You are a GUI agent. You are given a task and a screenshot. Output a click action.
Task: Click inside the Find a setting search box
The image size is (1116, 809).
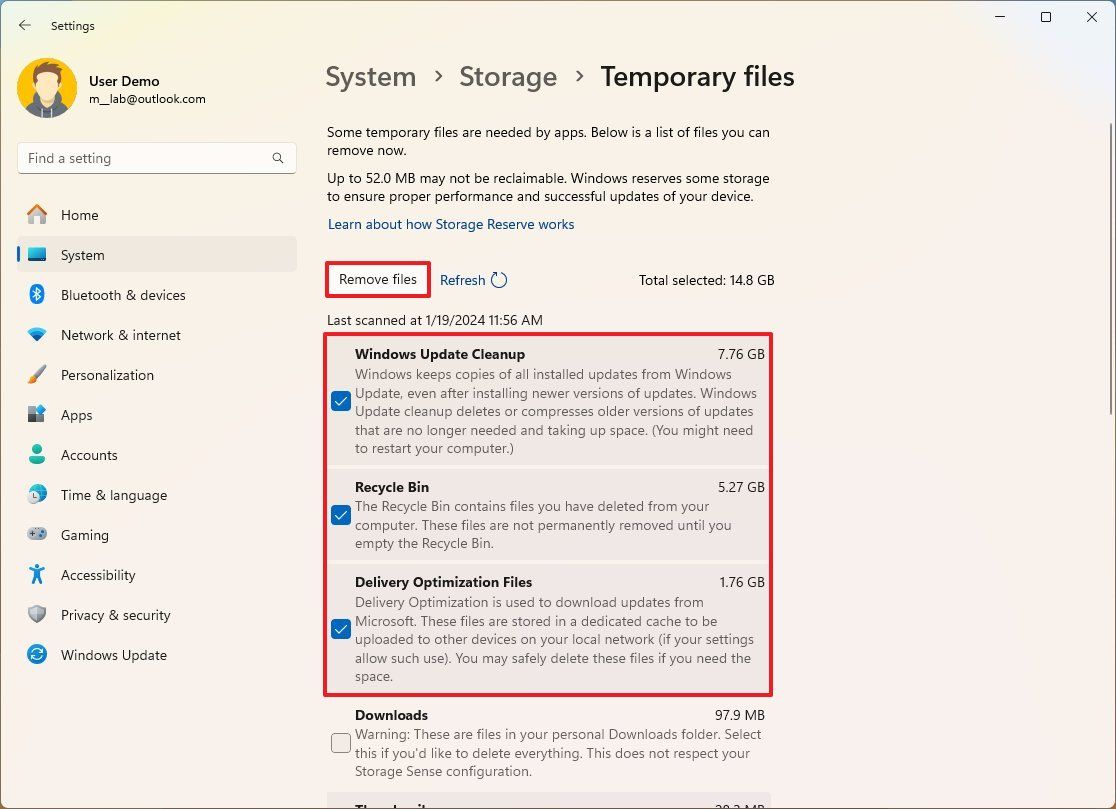point(156,157)
